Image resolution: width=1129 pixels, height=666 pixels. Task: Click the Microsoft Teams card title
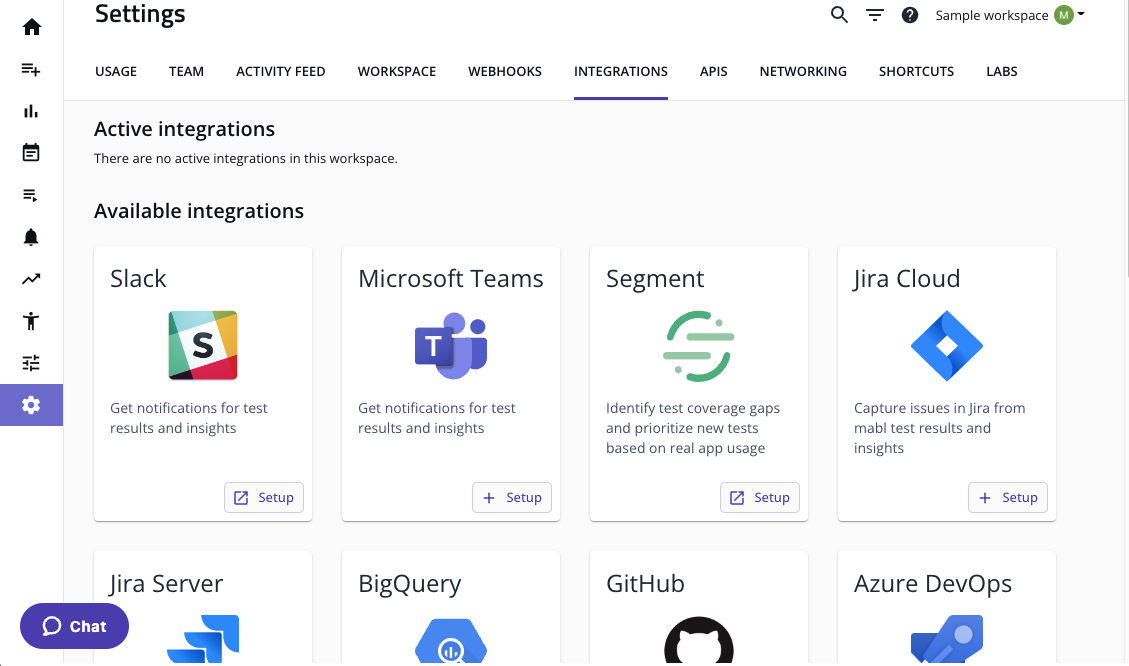coord(451,279)
